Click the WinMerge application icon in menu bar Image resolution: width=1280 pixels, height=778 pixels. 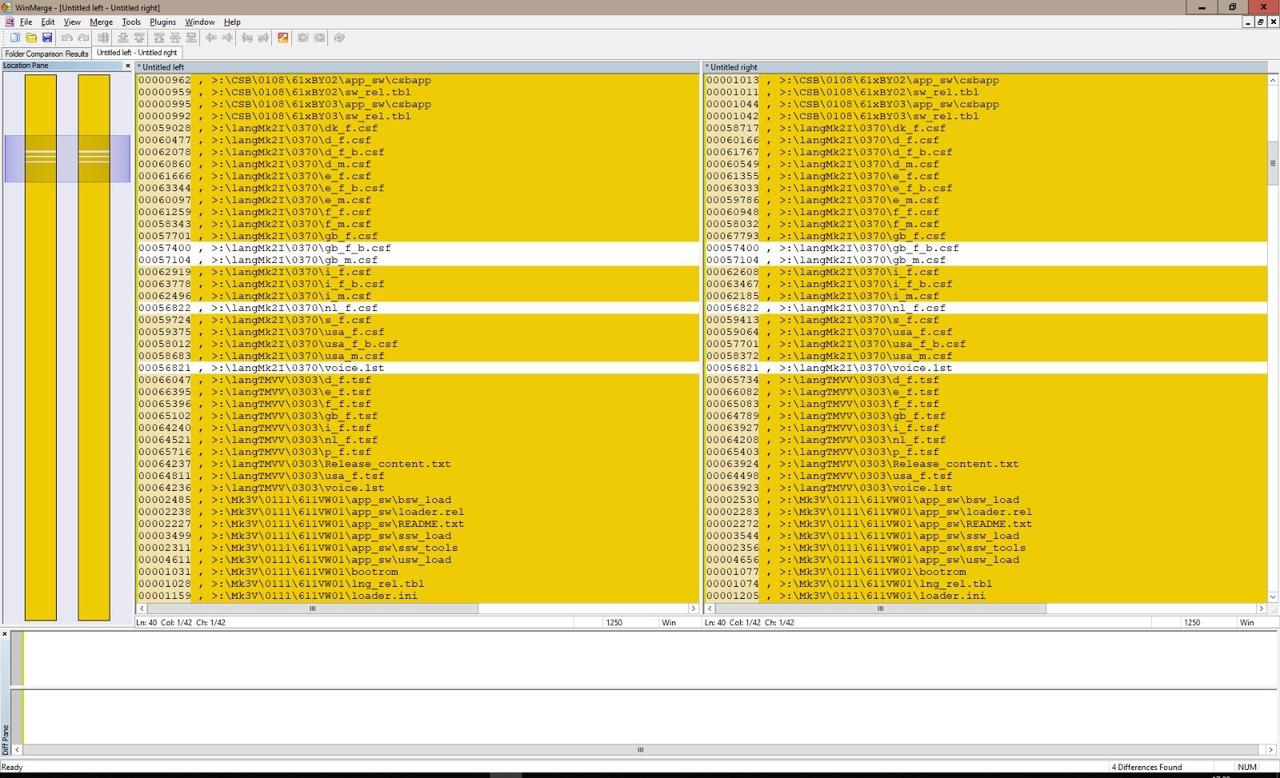pos(8,22)
